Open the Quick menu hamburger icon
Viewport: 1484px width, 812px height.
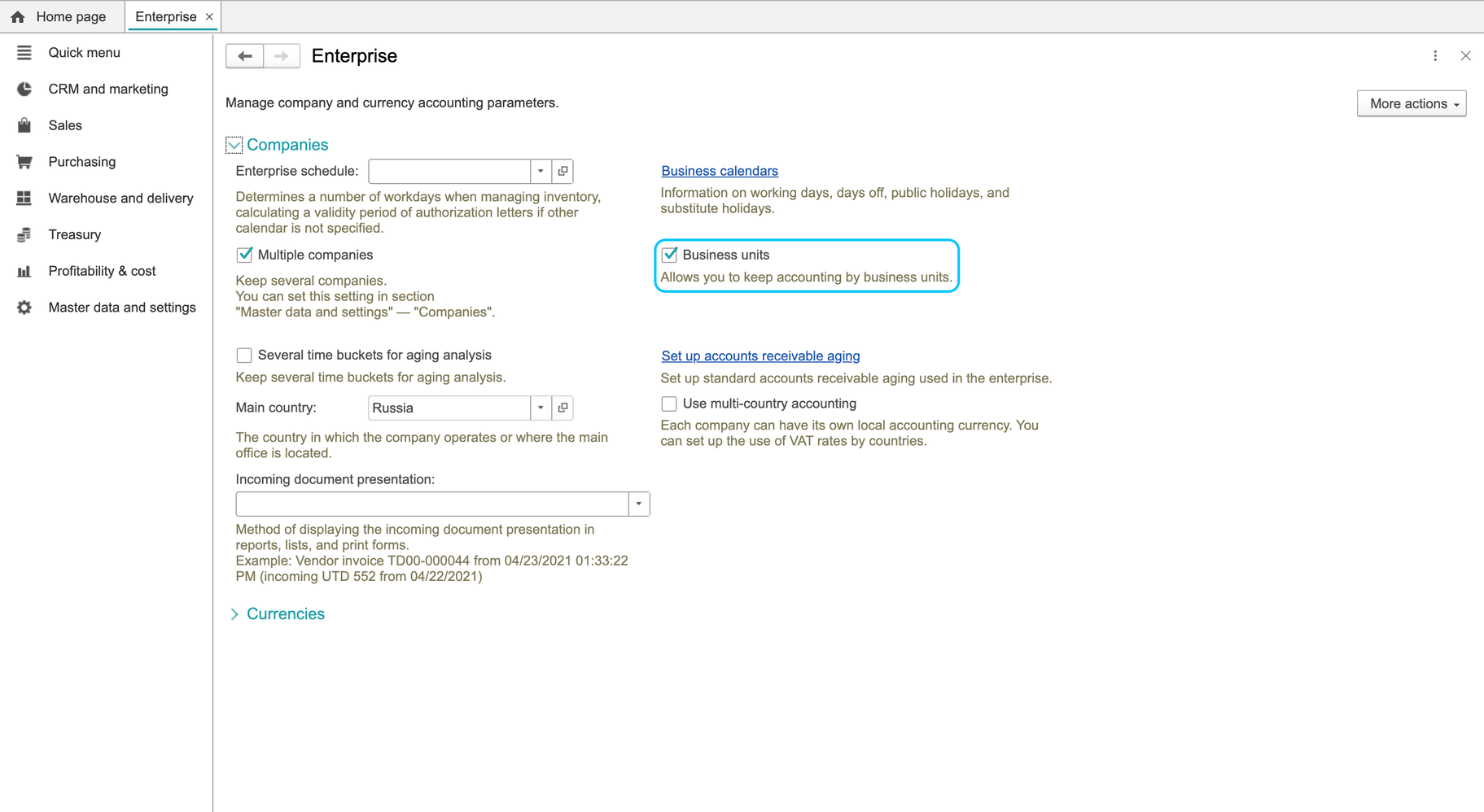(24, 52)
